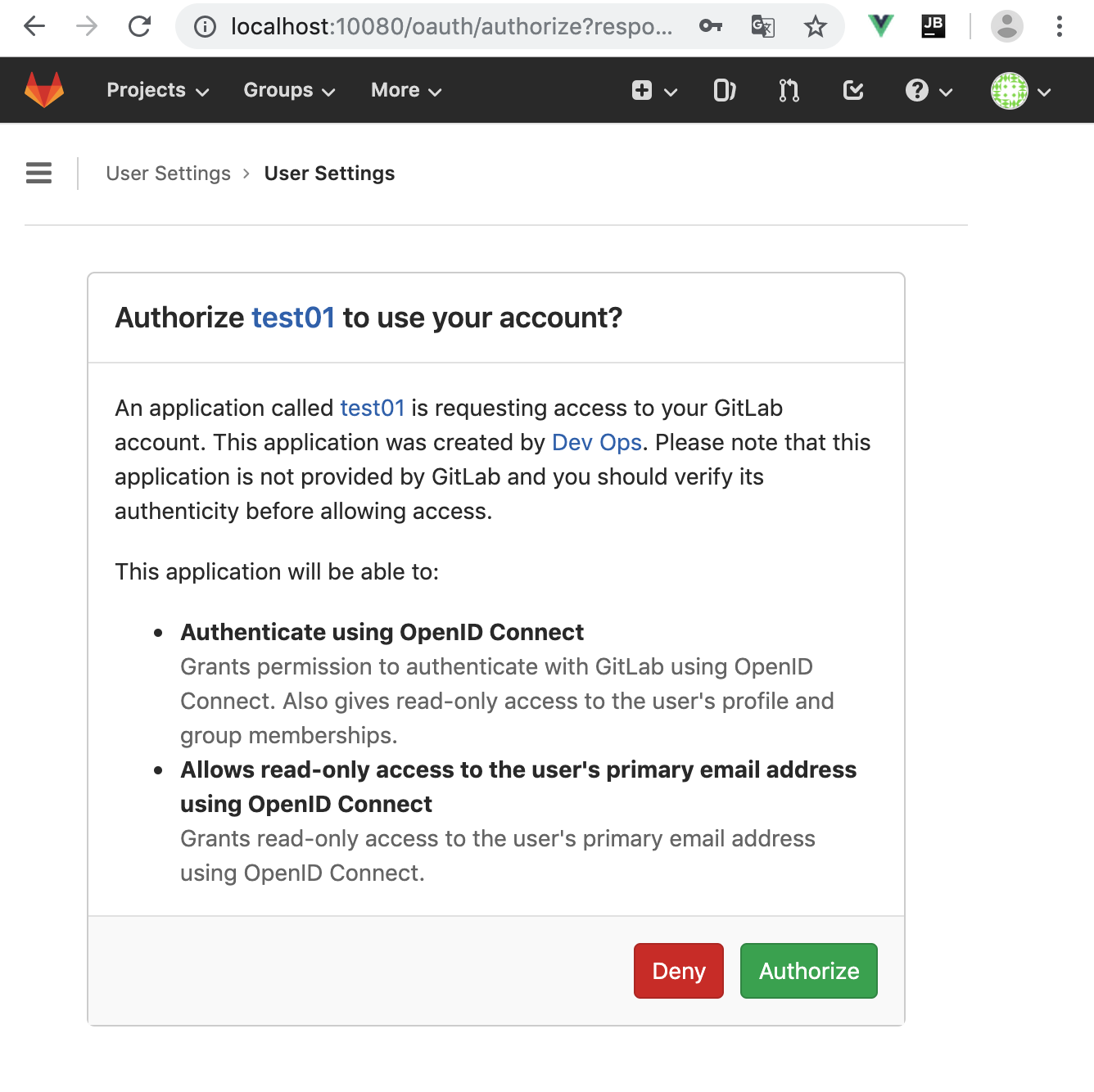Click 'Grants permission to authenticate with GitLab' description
This screenshot has width=1094, height=1092.
[x=507, y=701]
